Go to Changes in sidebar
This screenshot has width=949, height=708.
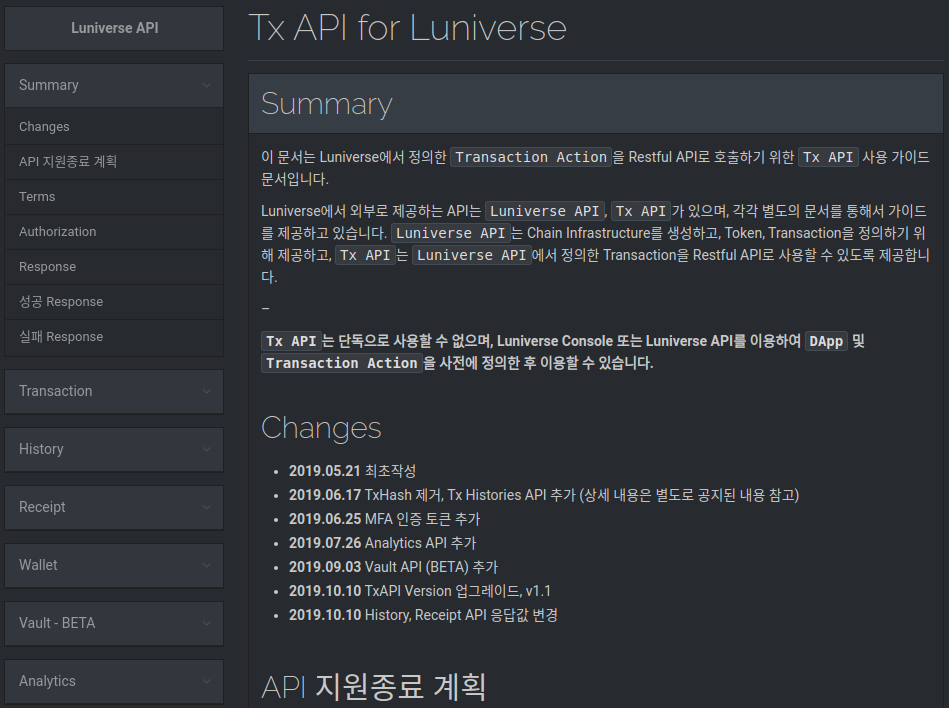click(114, 126)
